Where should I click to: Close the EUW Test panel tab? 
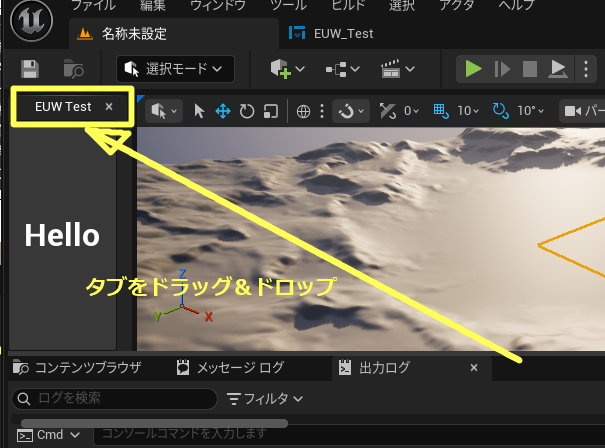click(109, 106)
